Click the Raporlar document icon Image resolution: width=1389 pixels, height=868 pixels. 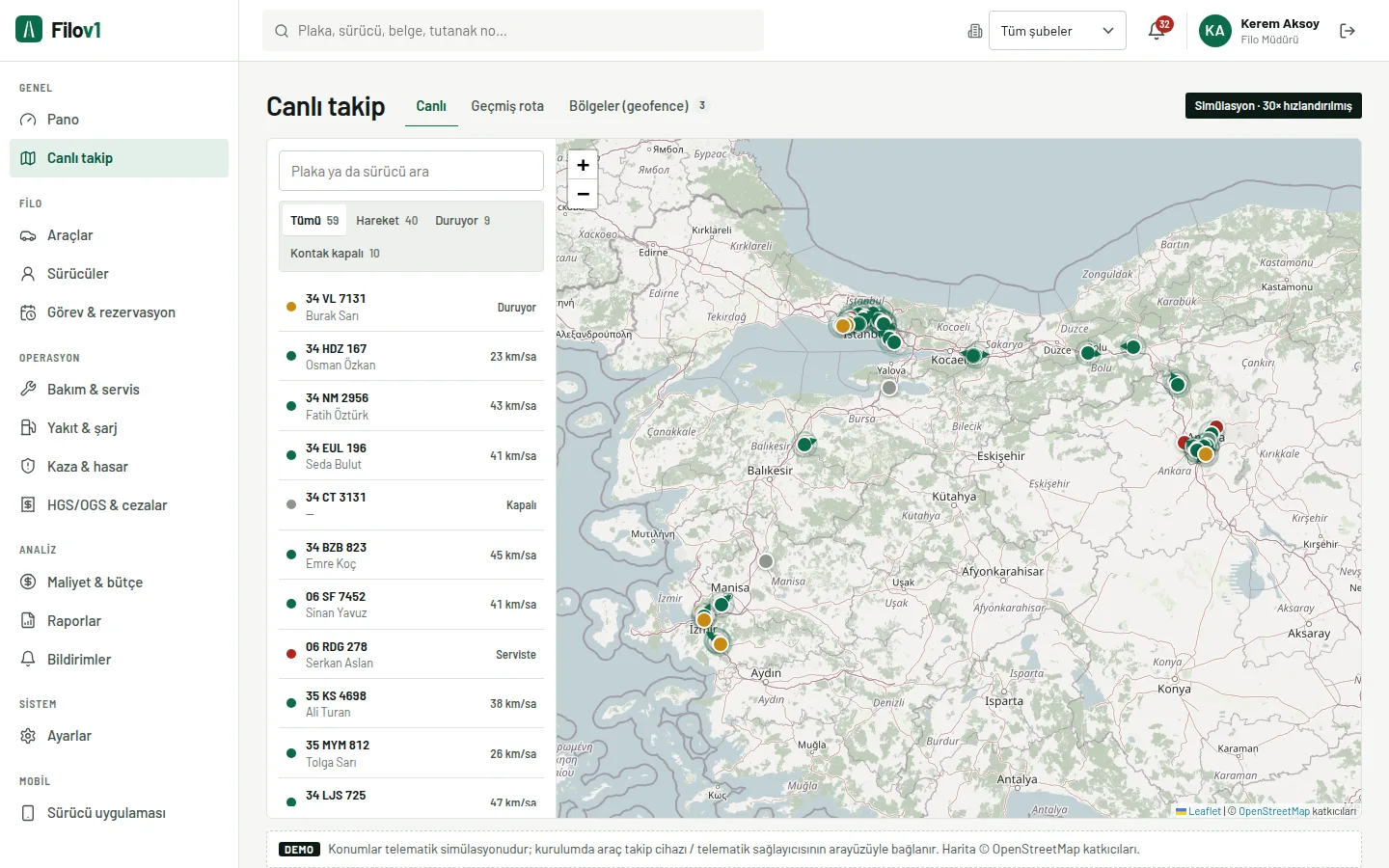point(28,621)
